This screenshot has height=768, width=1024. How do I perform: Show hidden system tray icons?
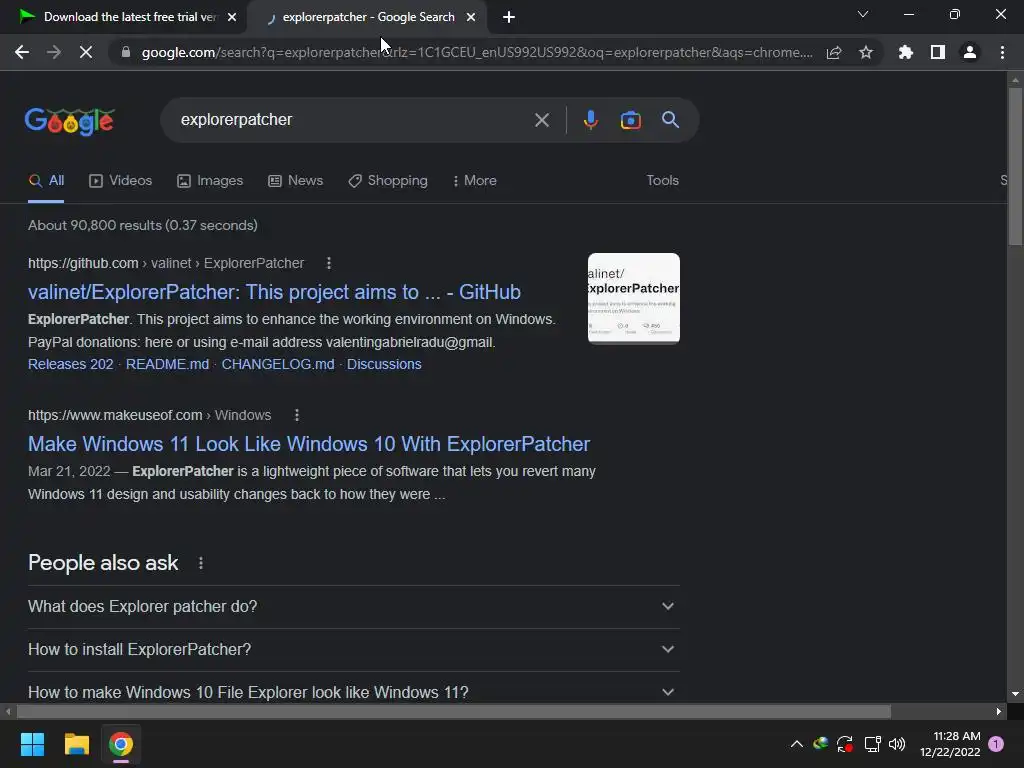pos(797,744)
